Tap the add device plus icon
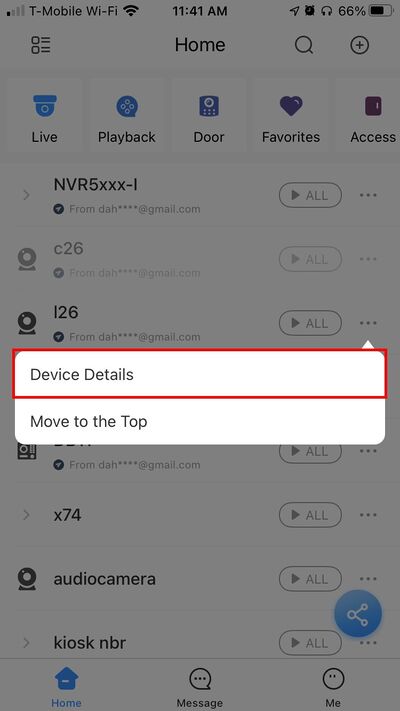Viewport: 400px width, 711px height. [359, 45]
